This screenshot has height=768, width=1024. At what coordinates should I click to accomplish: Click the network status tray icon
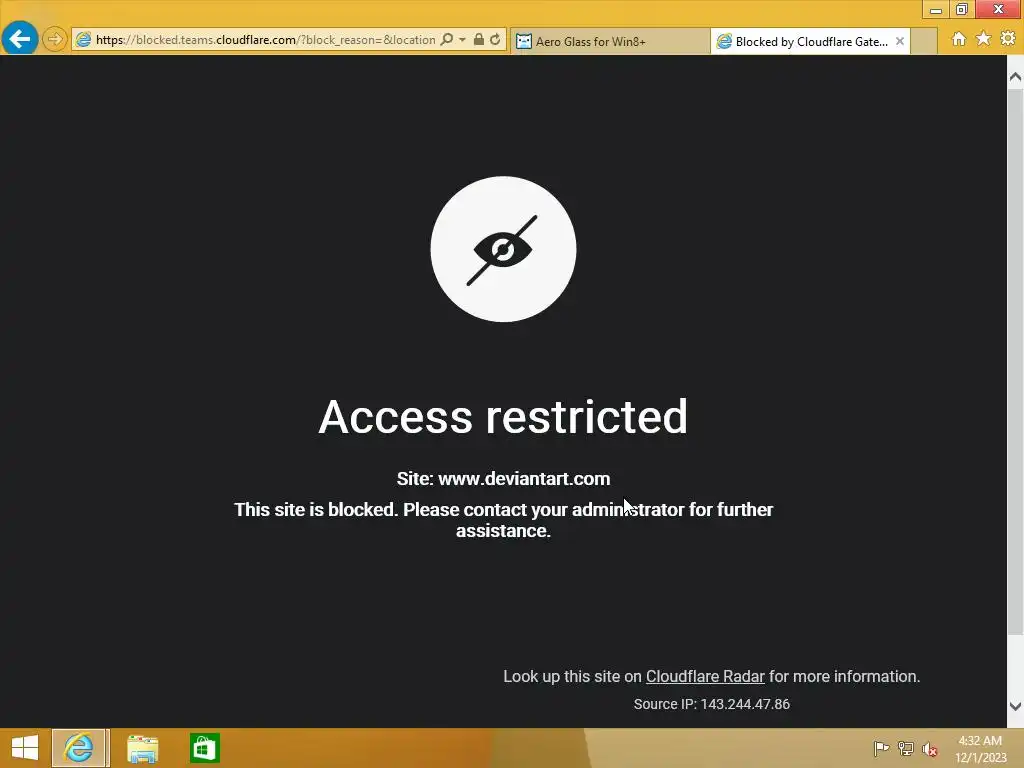pyautogui.click(x=905, y=748)
